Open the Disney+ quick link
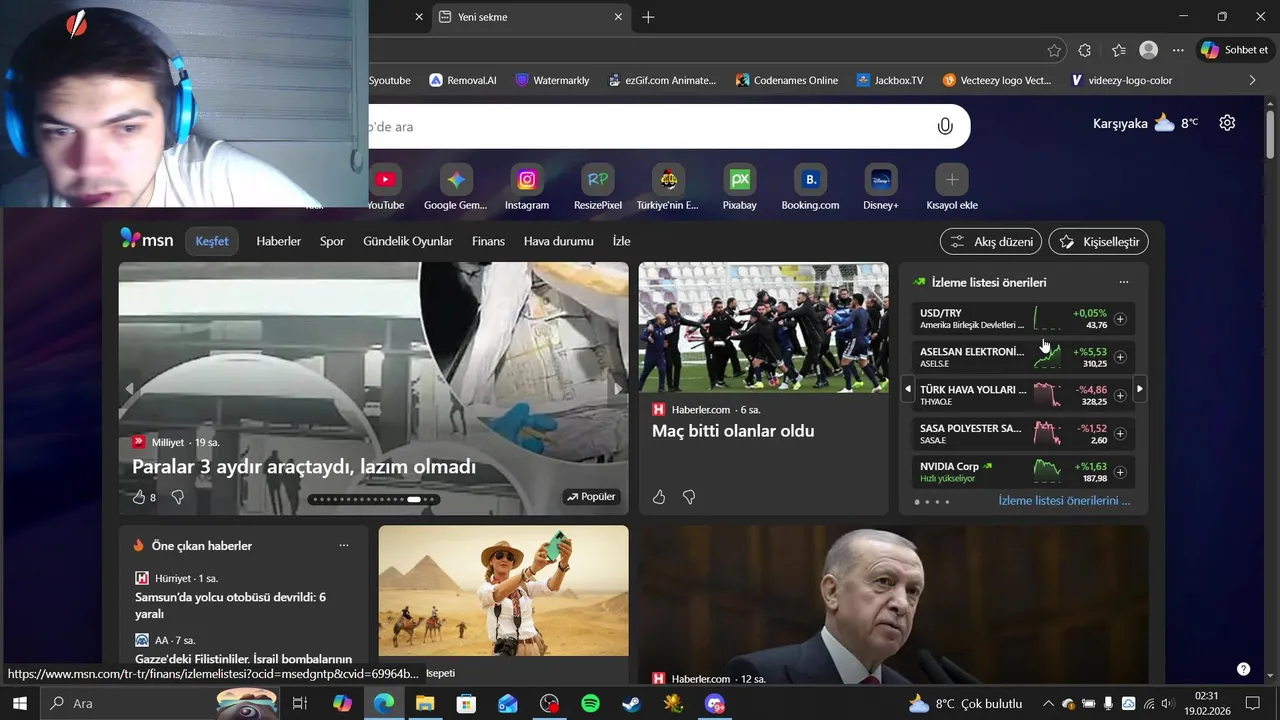This screenshot has height=720, width=1280. (x=881, y=188)
